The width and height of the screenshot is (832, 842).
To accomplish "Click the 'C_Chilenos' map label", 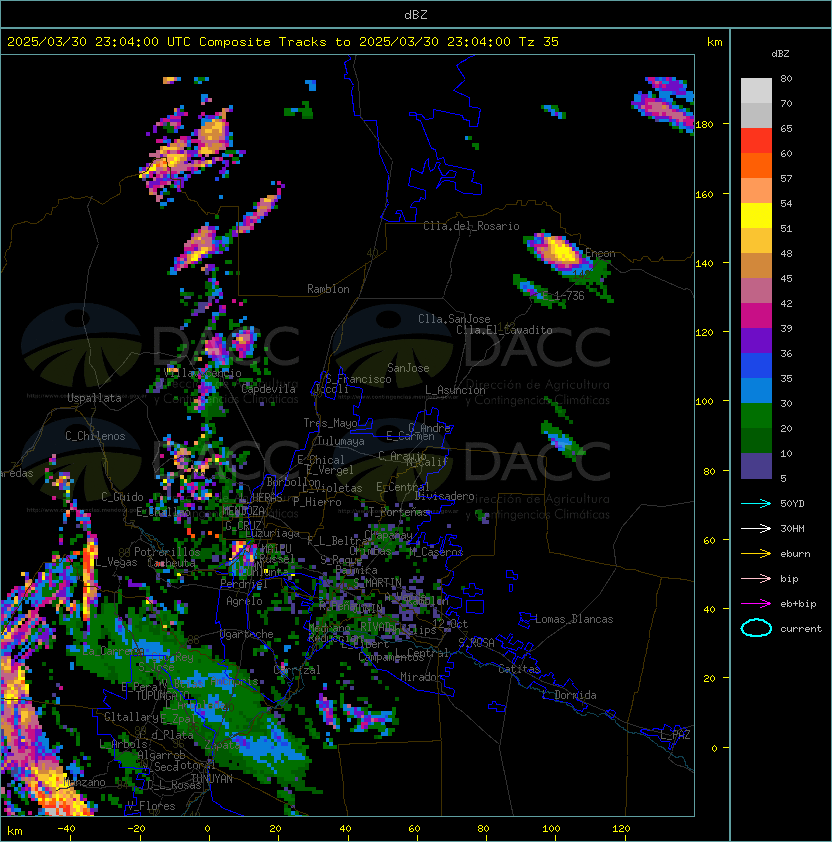I will [95, 436].
